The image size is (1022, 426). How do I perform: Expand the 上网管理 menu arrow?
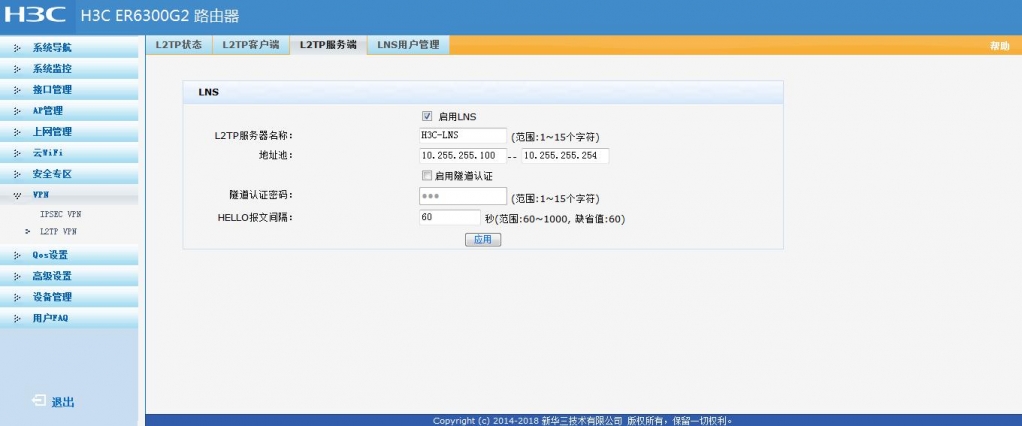tap(17, 132)
